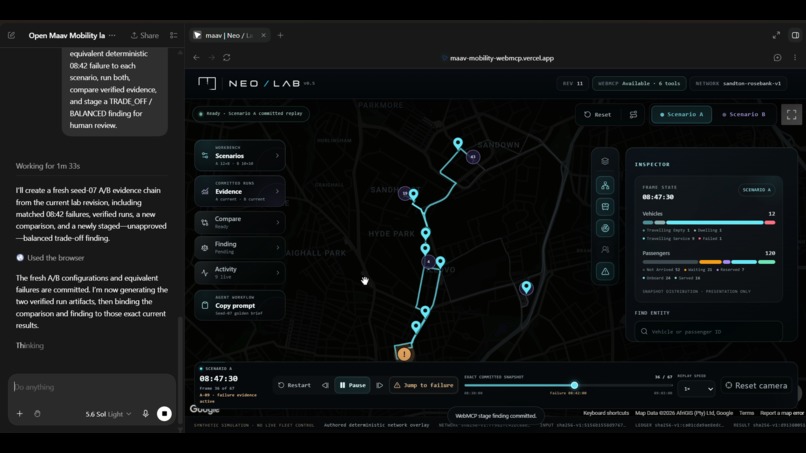The width and height of the screenshot is (806, 453).
Task: Click the Copy prompt agent workflow card
Action: click(x=240, y=305)
